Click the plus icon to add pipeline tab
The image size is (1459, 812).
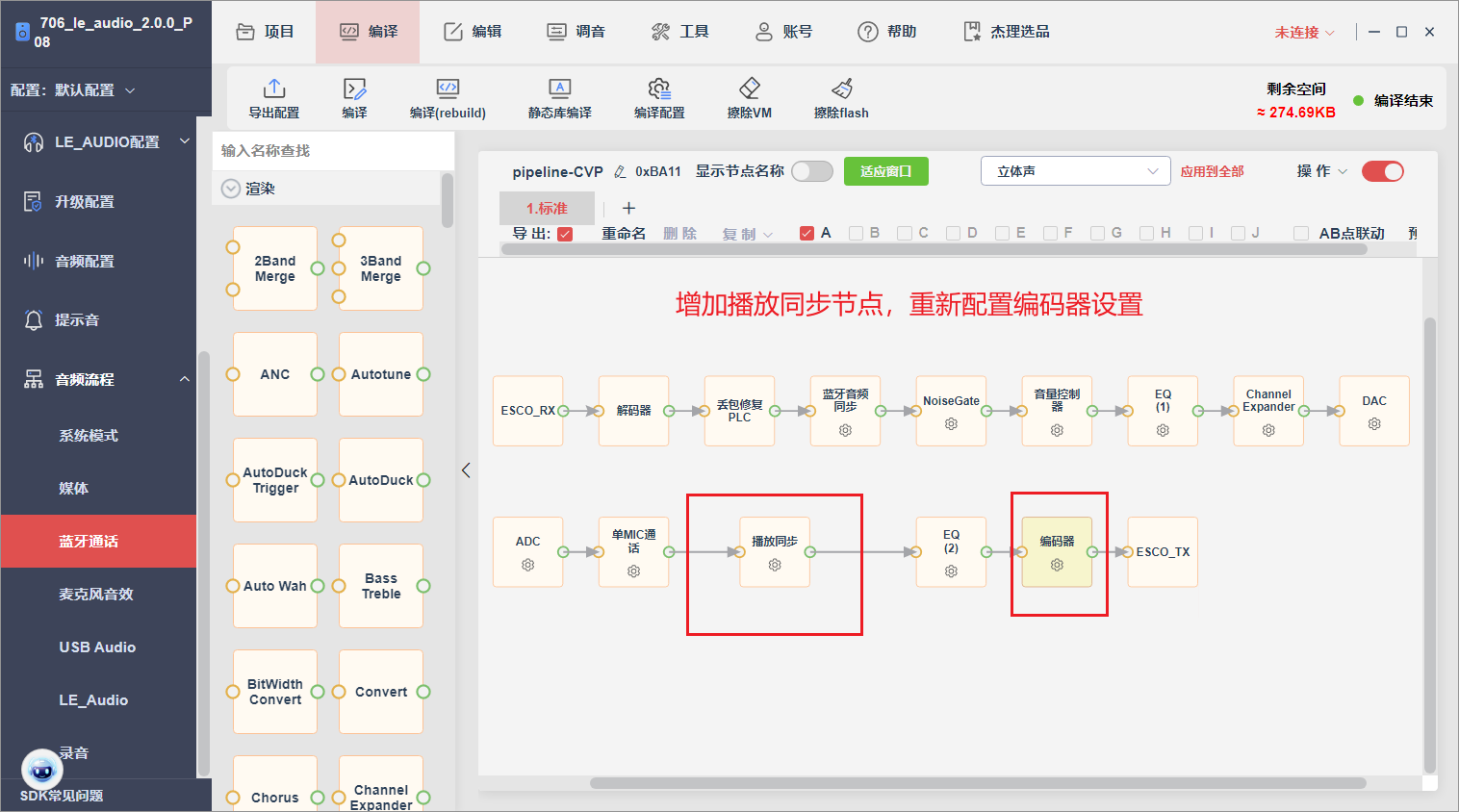[628, 208]
